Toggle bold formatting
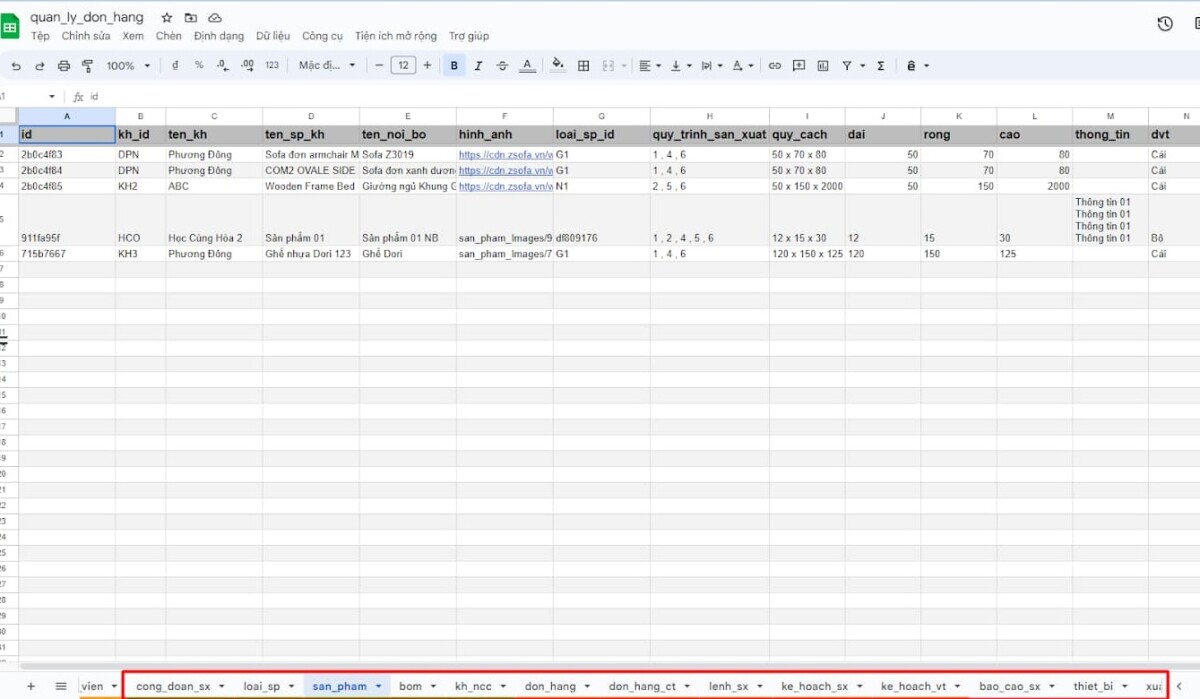 click(454, 65)
